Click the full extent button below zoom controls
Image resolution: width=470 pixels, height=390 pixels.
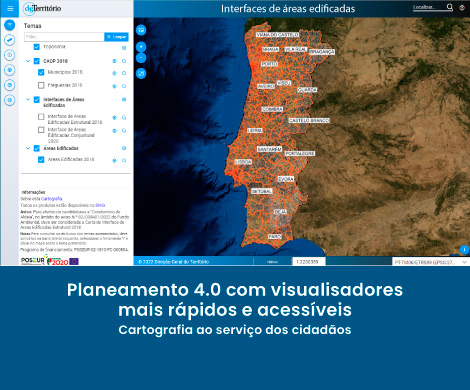pos(141,73)
